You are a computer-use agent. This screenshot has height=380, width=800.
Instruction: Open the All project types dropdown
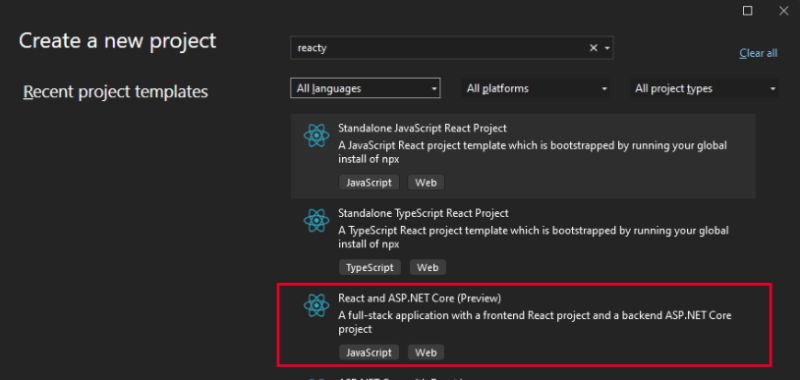tap(705, 88)
